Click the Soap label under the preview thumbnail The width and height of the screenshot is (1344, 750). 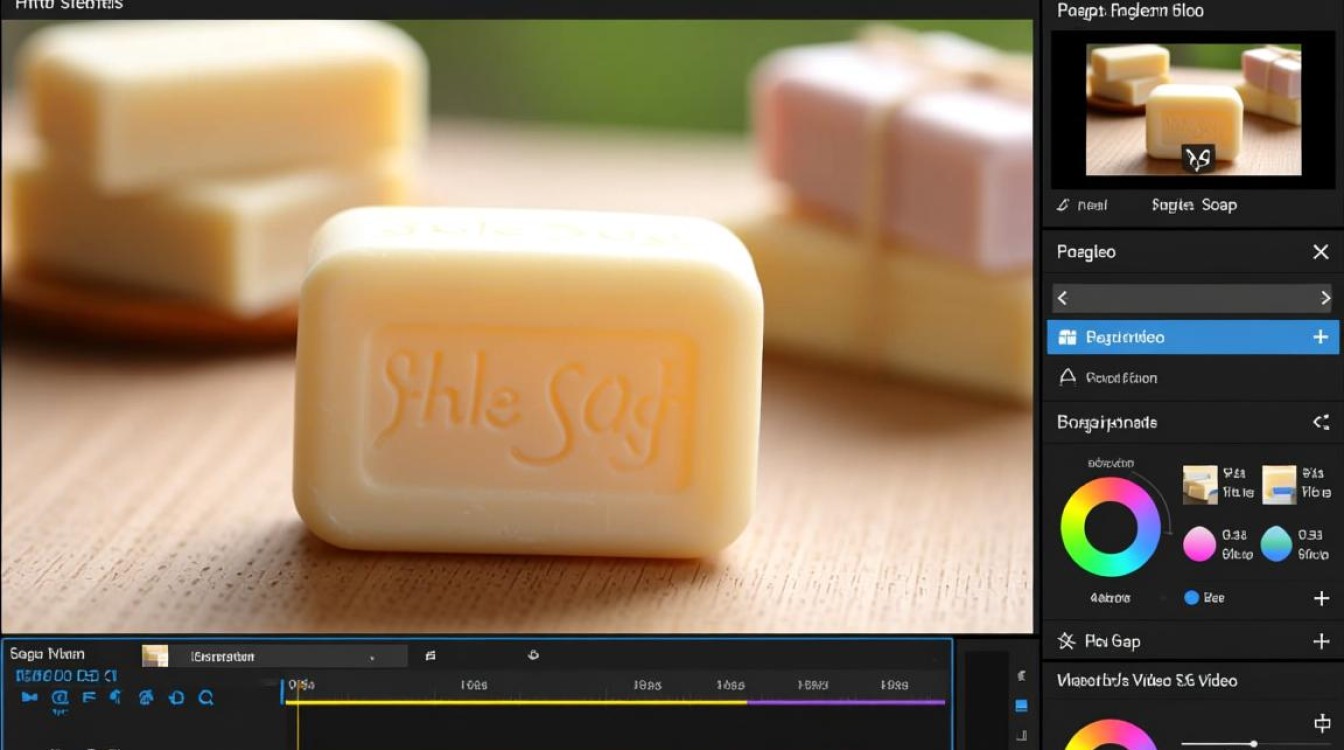pos(1219,205)
